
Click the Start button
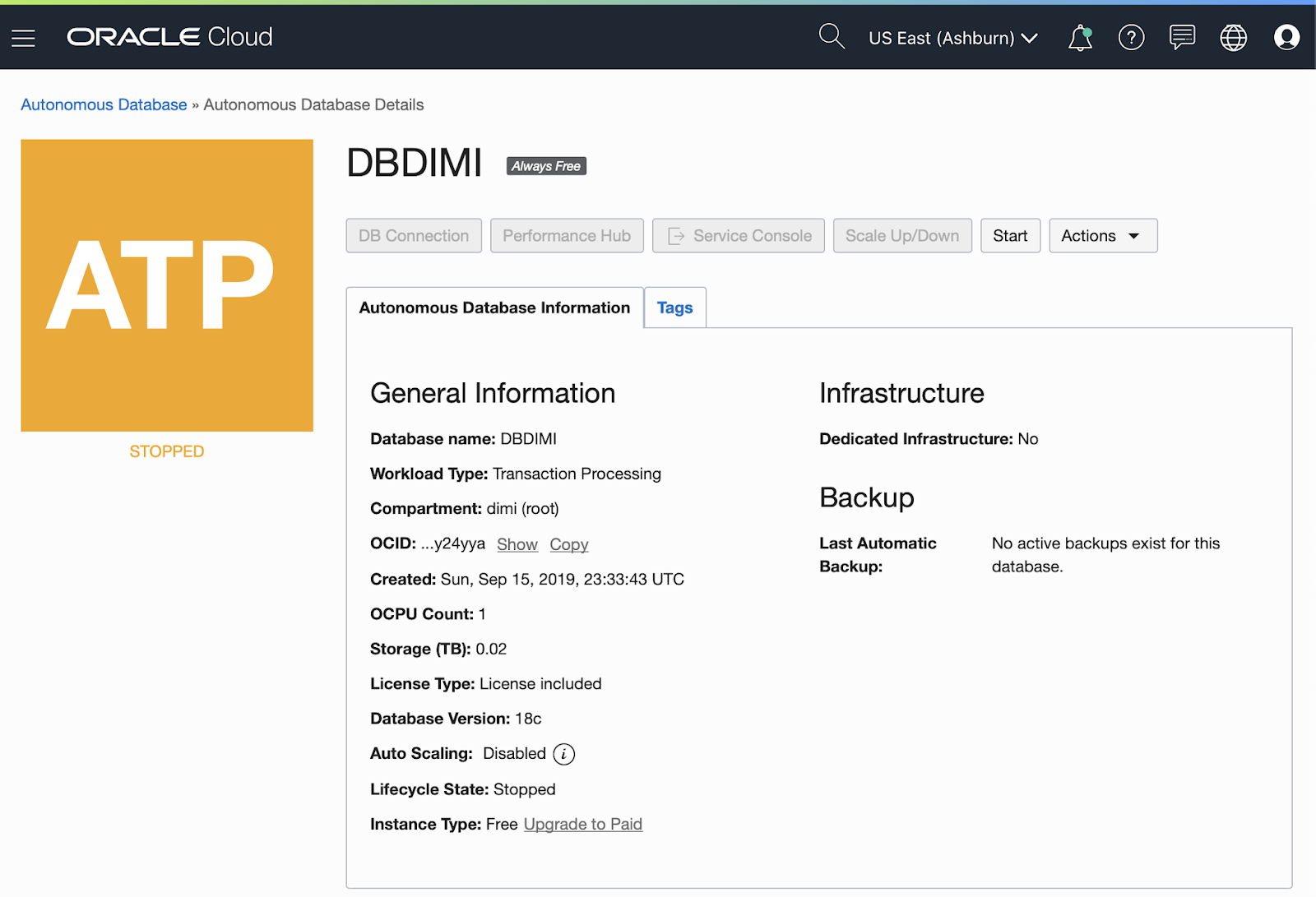1010,236
